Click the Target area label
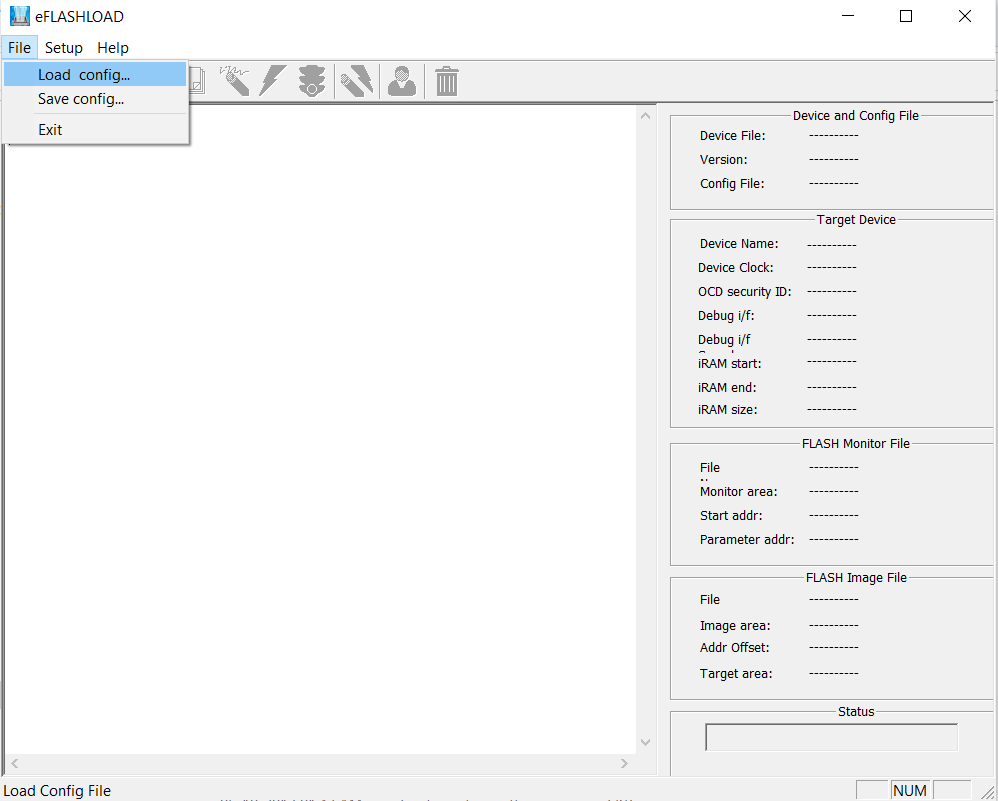998x801 pixels. point(736,674)
